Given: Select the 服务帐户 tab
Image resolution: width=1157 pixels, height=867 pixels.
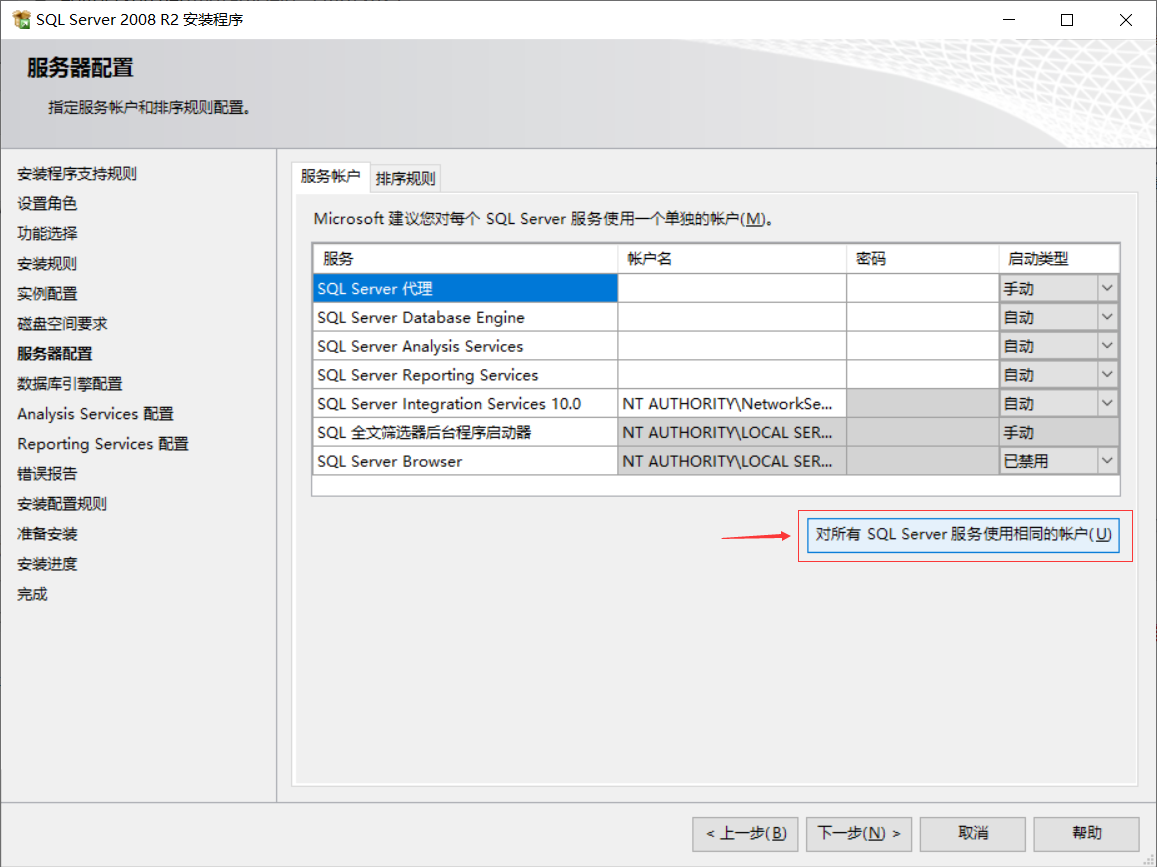Looking at the screenshot, I should pos(331,176).
